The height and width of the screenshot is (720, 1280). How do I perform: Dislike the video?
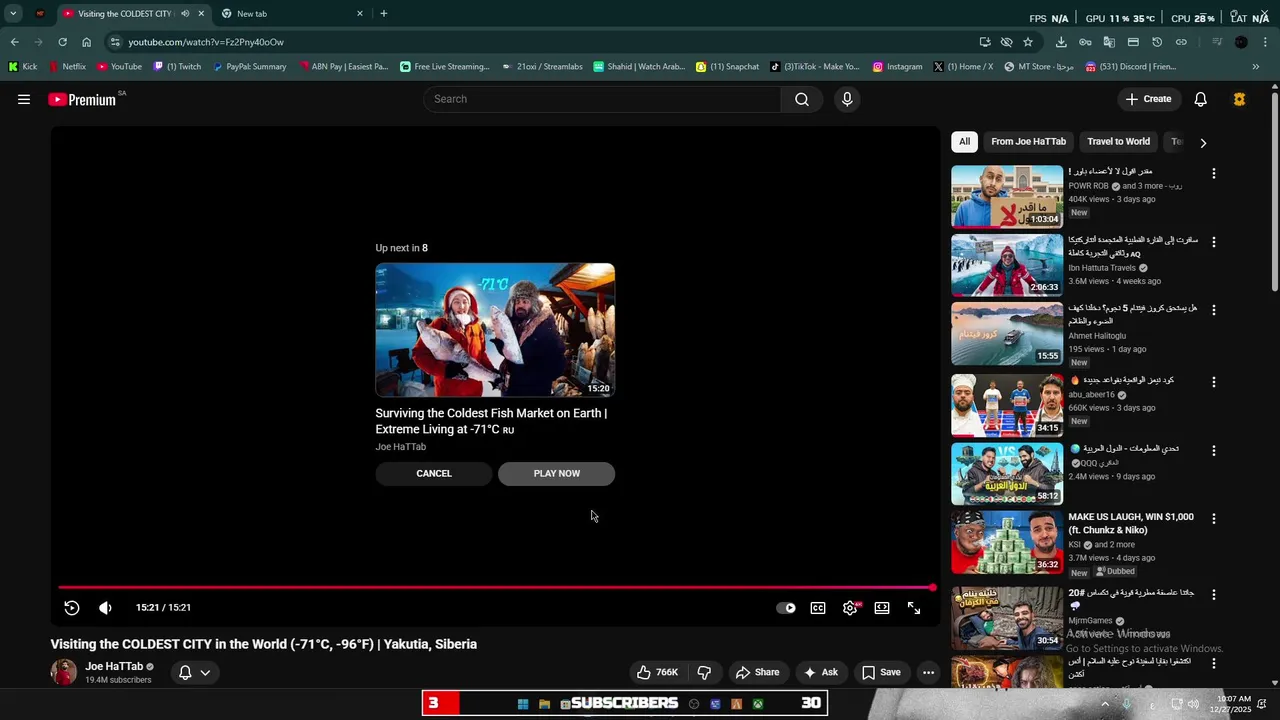[704, 672]
